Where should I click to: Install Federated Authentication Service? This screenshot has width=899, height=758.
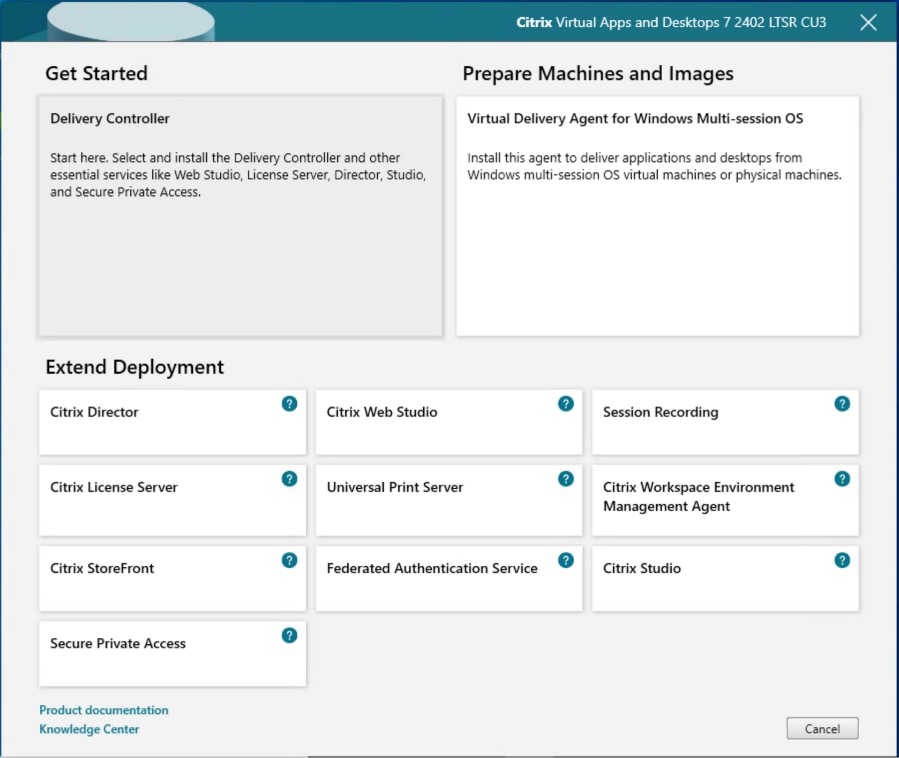[x=448, y=579]
